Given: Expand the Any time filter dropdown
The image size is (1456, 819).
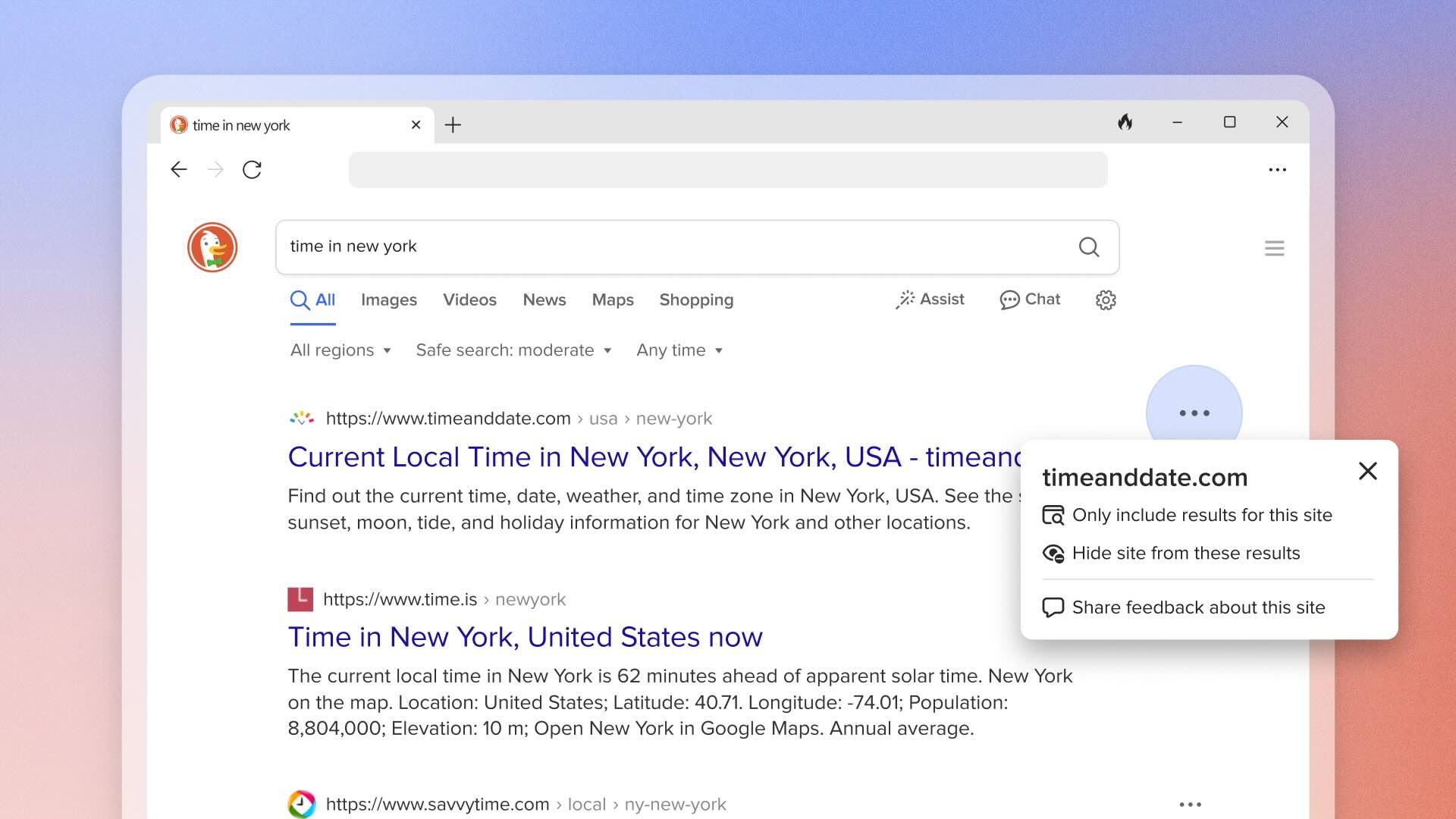Looking at the screenshot, I should [680, 350].
